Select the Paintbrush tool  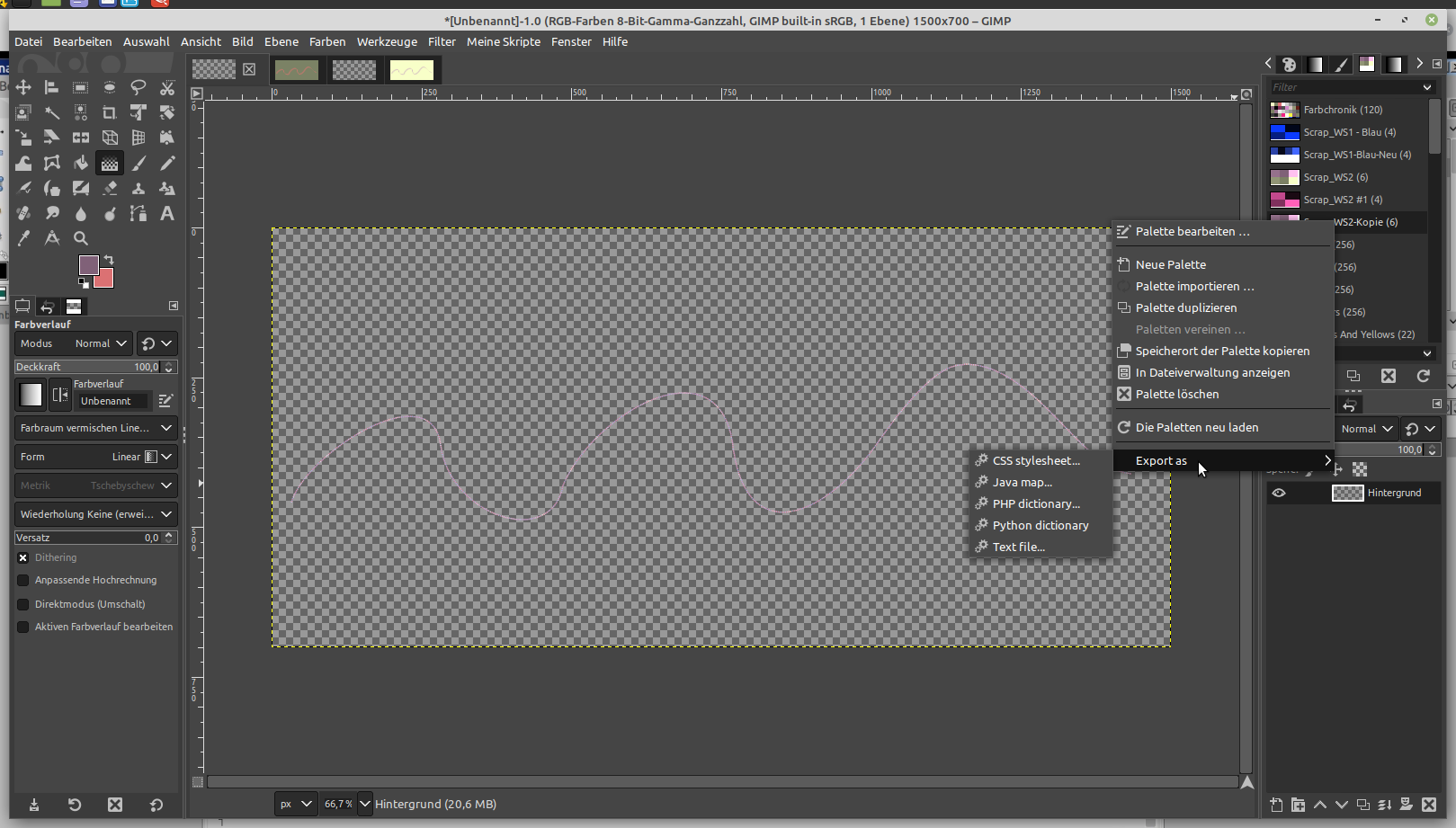tap(138, 163)
